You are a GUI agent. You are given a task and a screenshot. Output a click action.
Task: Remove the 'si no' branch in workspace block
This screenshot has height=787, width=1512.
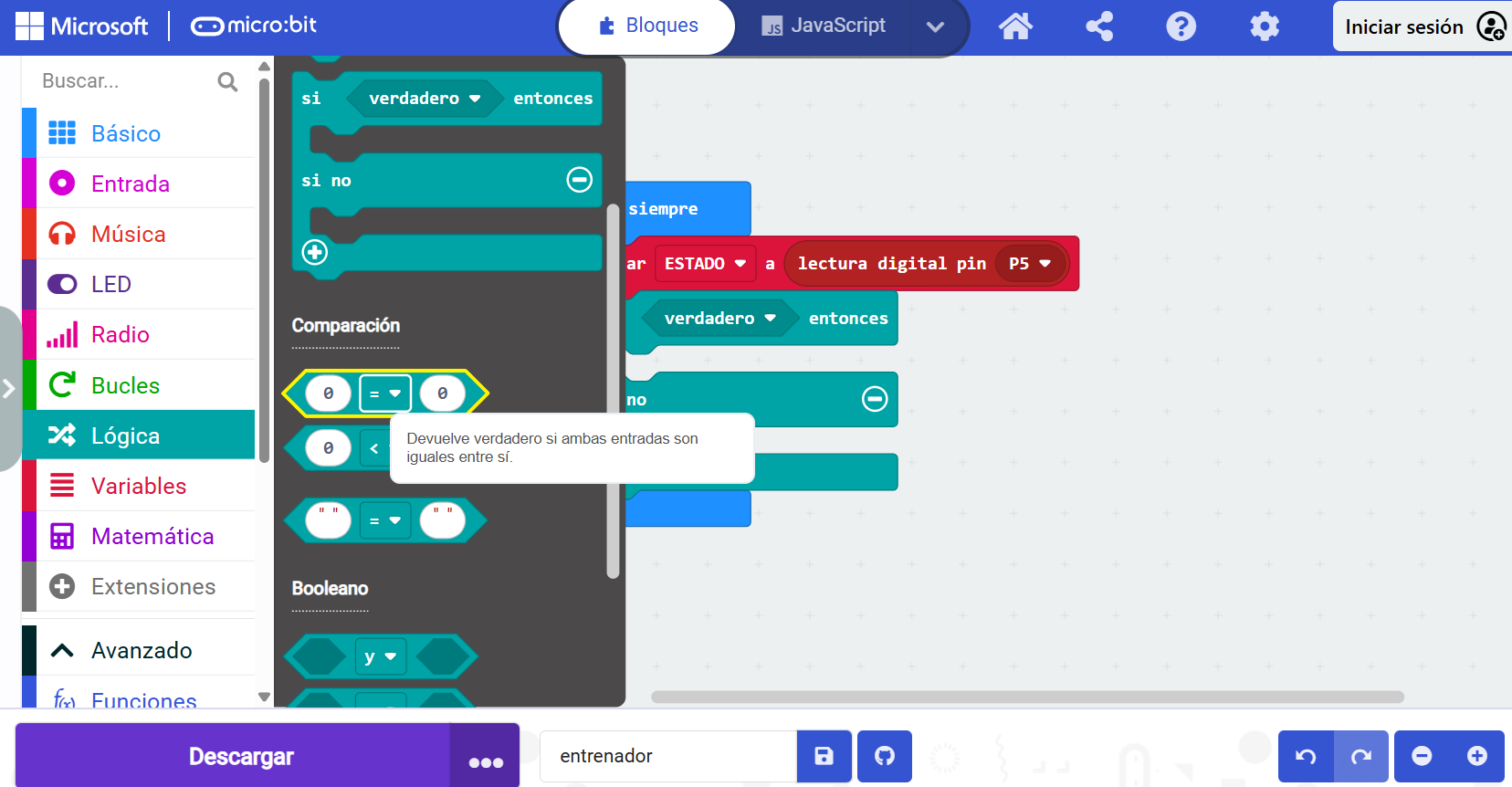click(x=874, y=399)
